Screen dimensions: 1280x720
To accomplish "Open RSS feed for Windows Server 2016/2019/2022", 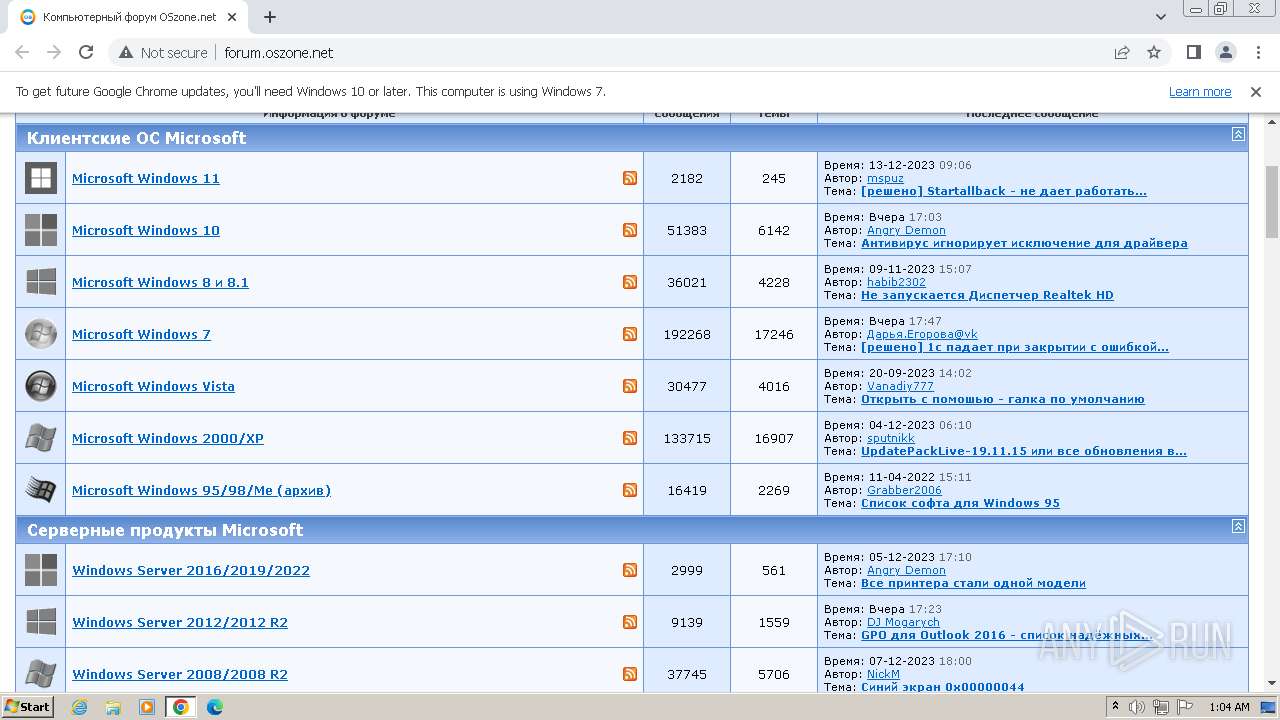I will [x=630, y=570].
